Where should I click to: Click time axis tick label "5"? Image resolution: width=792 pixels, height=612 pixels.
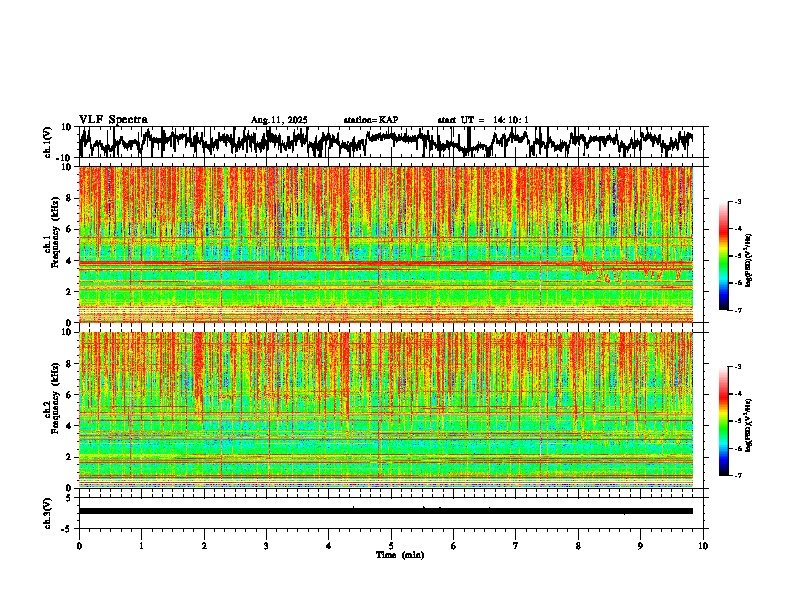391,546
